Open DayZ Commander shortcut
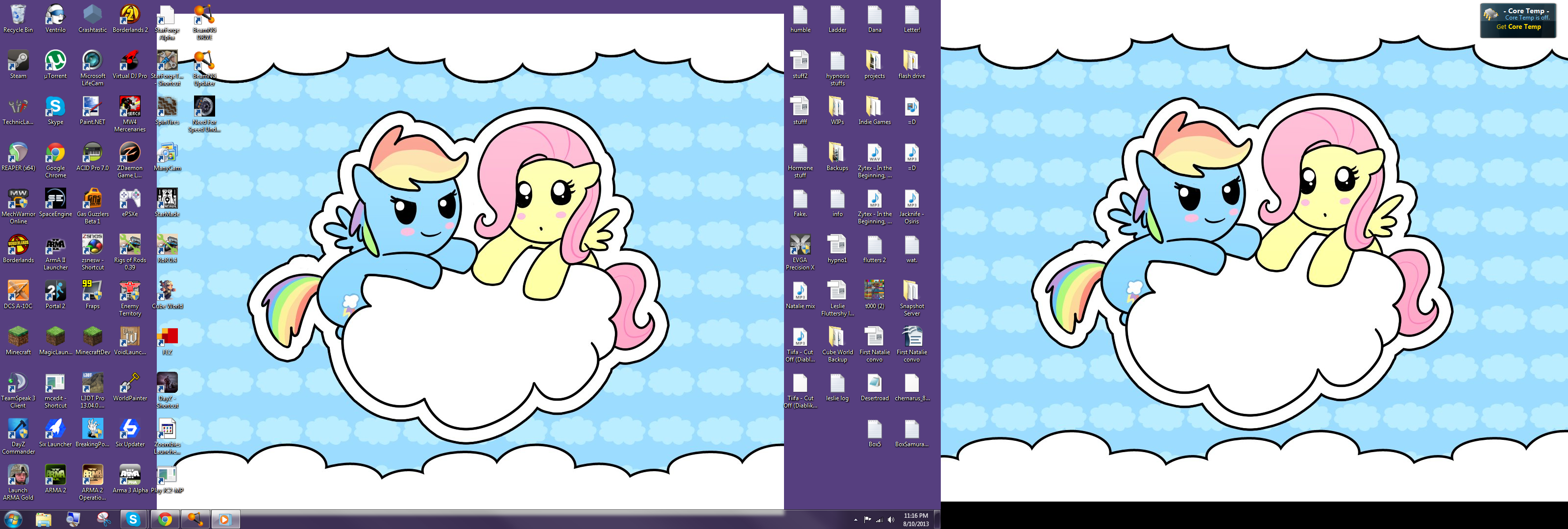The image size is (1568, 529). coord(18,436)
